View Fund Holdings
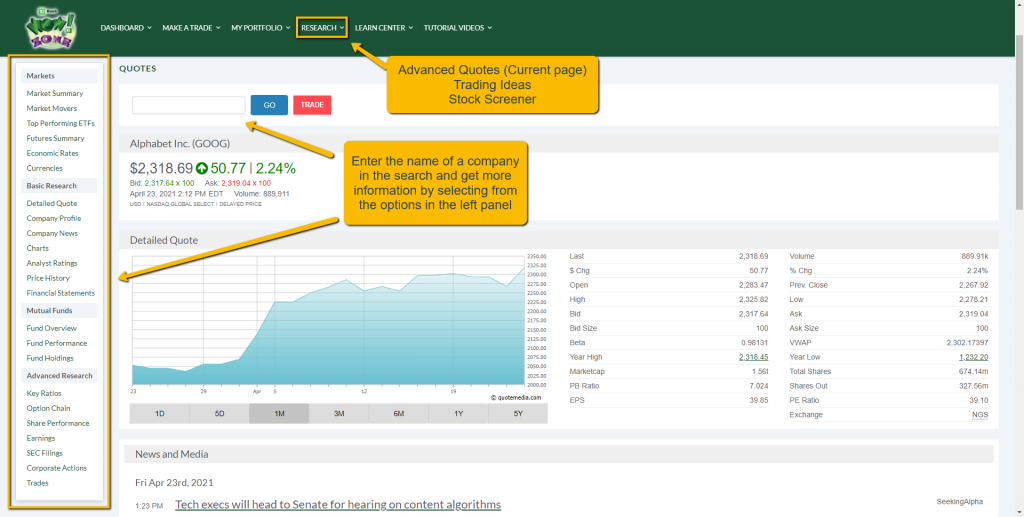The width and height of the screenshot is (1024, 517). tap(50, 358)
